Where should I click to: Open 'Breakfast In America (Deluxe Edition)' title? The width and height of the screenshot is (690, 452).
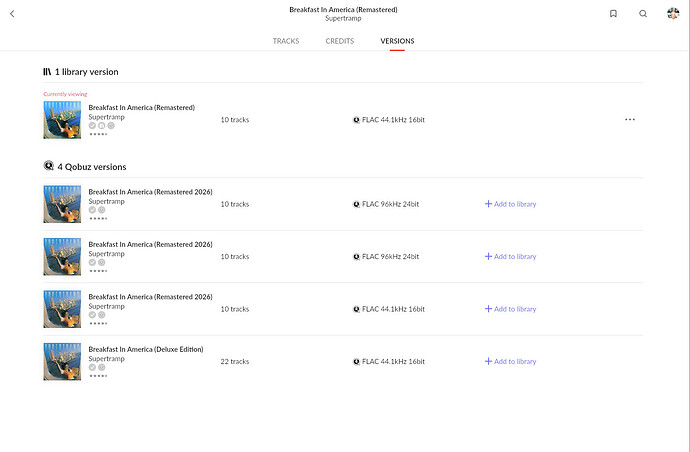tap(146, 349)
